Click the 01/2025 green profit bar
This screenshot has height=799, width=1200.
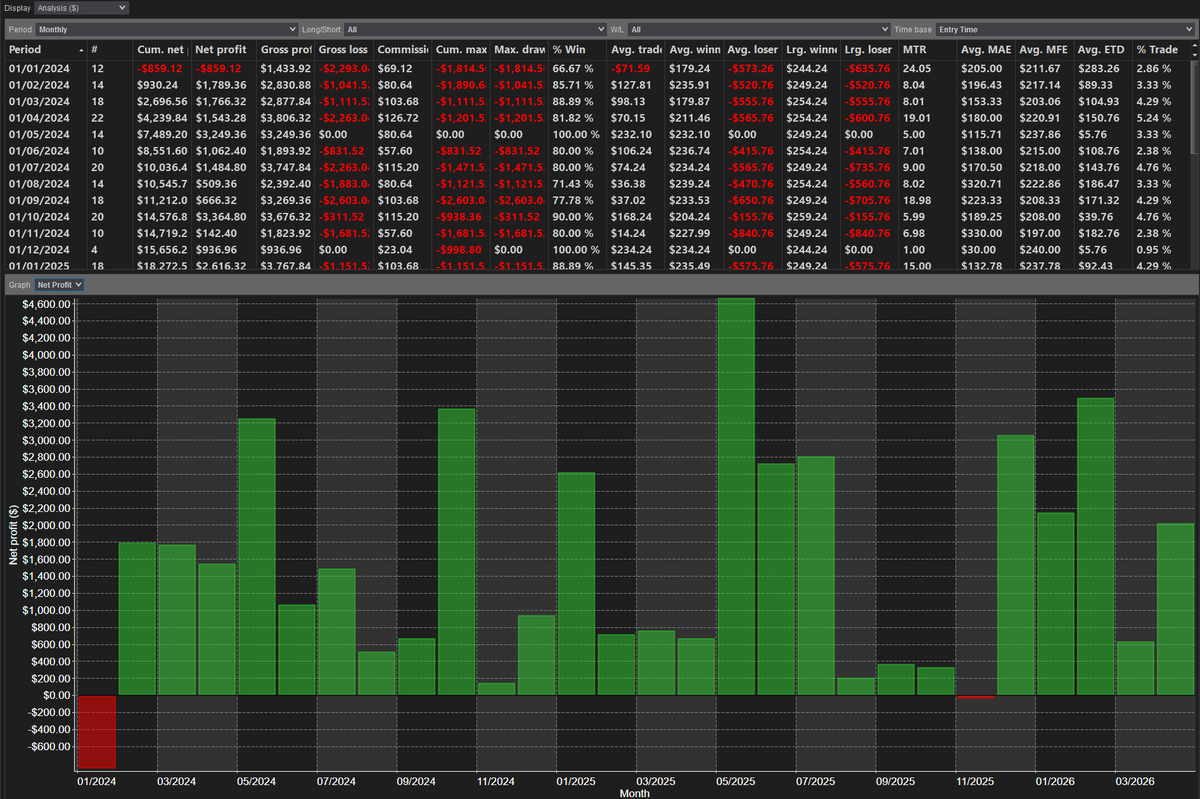(576, 584)
